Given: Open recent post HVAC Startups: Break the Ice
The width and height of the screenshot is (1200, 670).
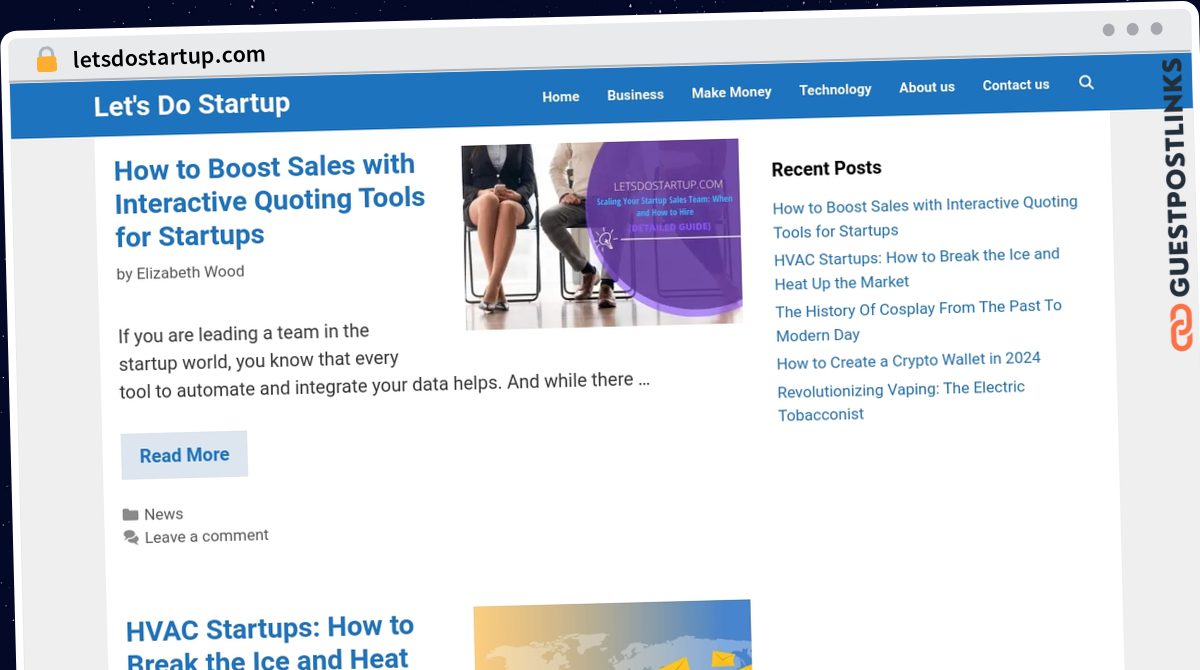Looking at the screenshot, I should tap(917, 269).
